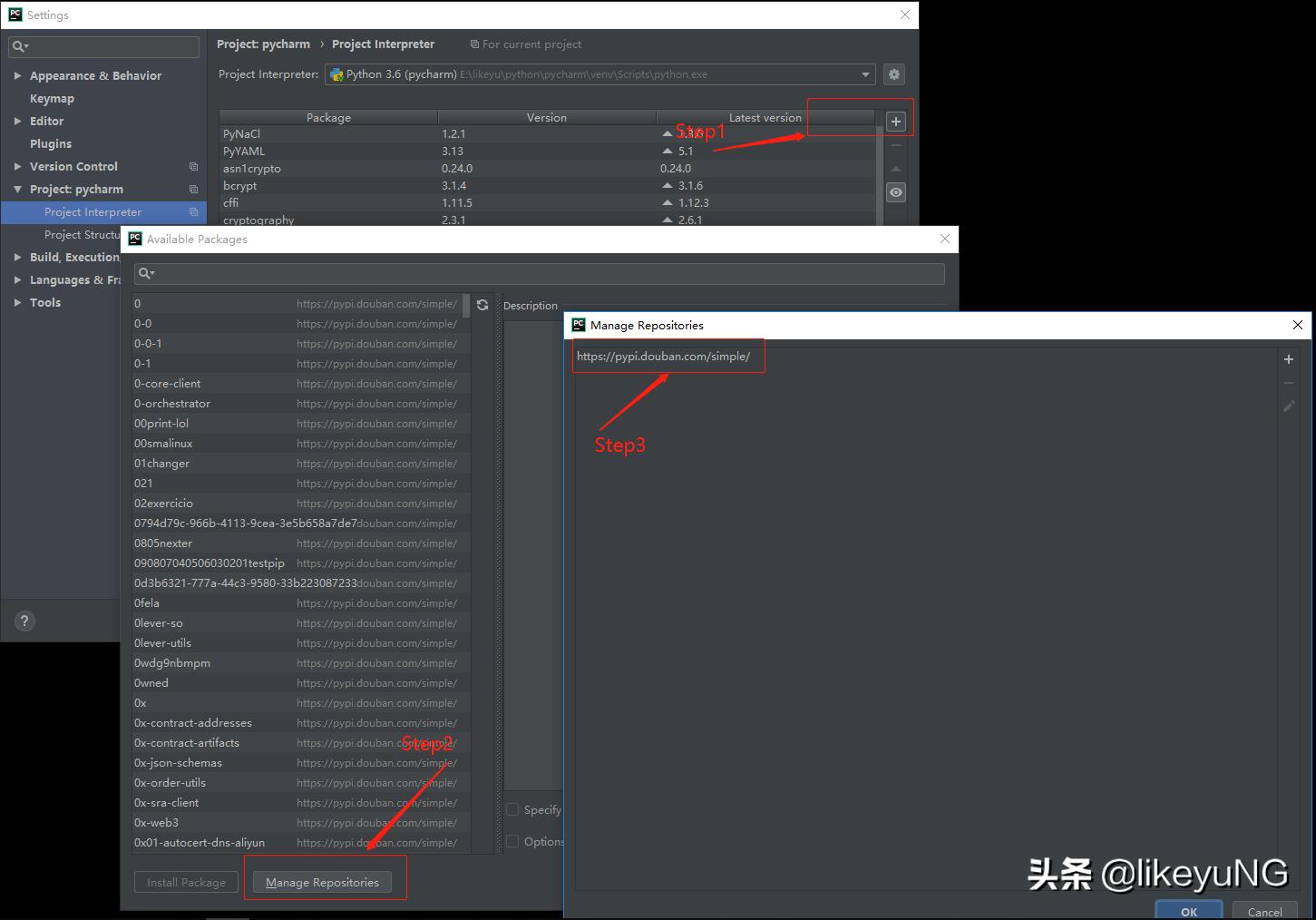Toggle the show early releases eye icon
Viewport: 1316px width, 920px height.
tap(896, 192)
